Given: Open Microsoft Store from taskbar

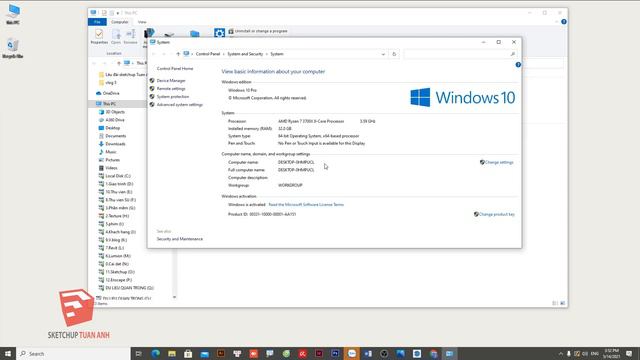Looking at the screenshot, I should point(188,353).
